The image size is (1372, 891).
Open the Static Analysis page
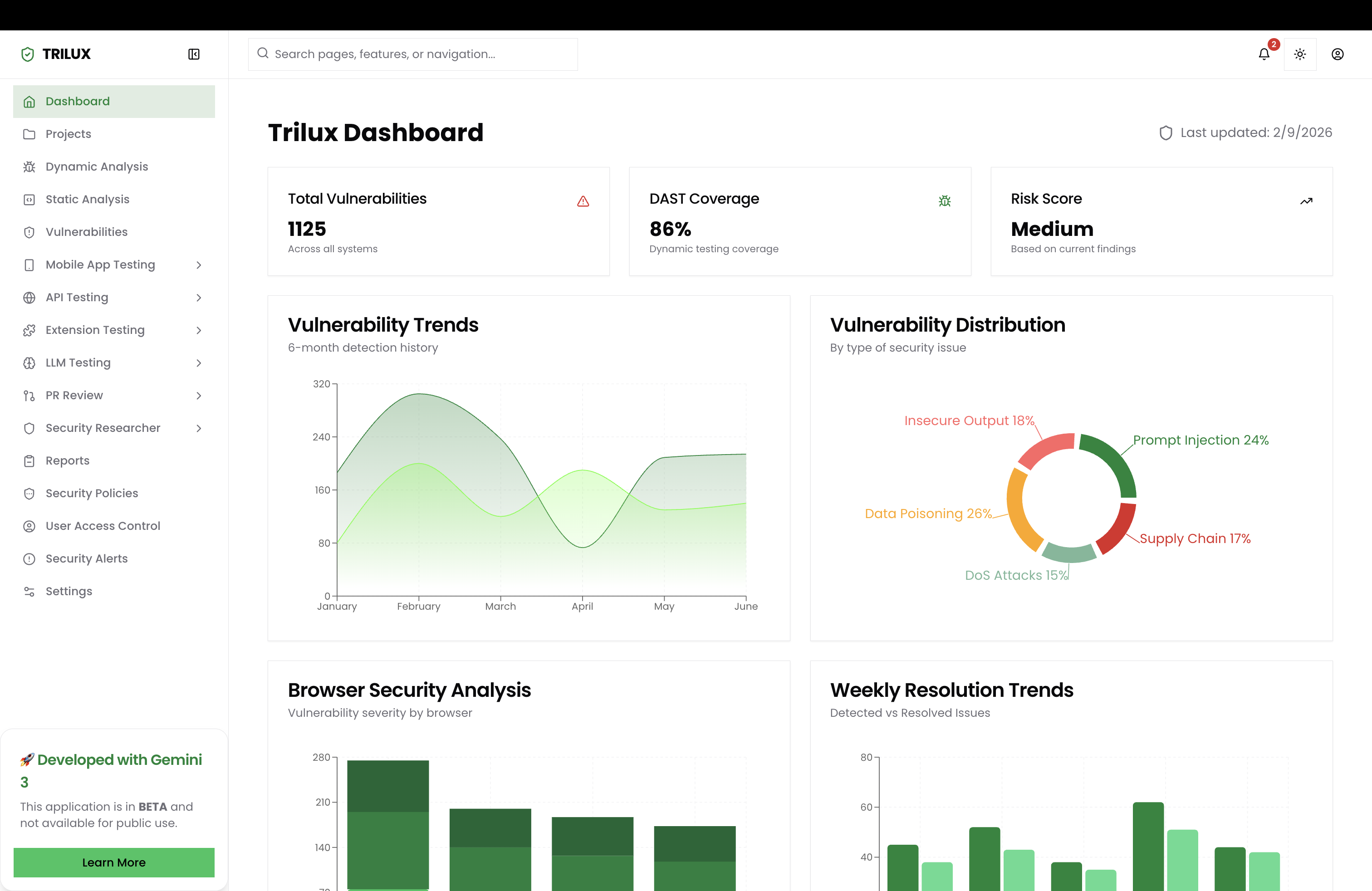click(88, 200)
